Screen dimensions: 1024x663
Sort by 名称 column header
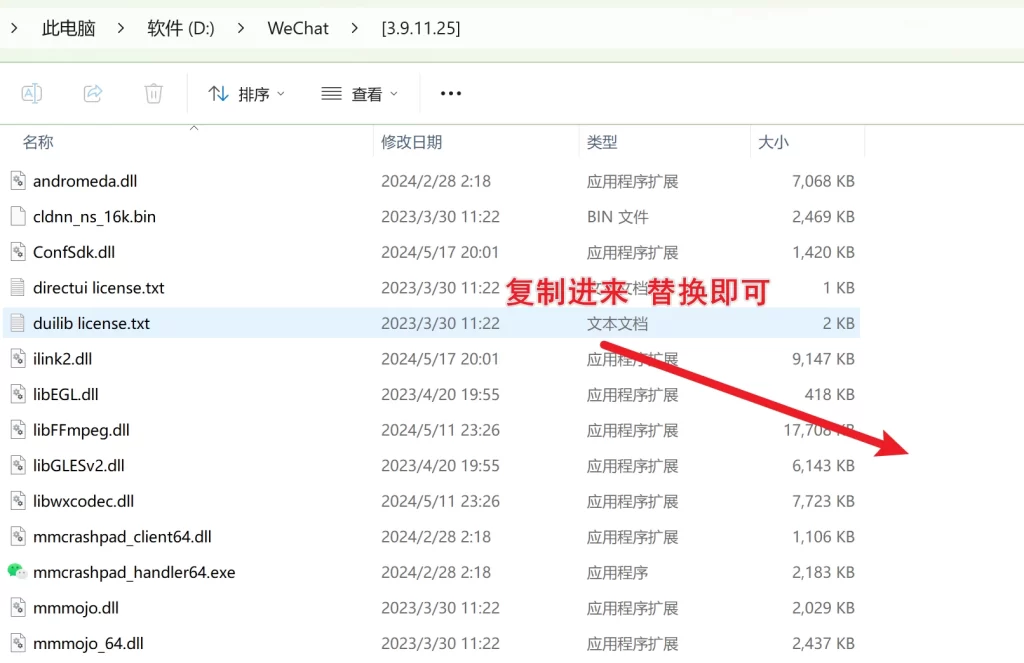[x=38, y=142]
